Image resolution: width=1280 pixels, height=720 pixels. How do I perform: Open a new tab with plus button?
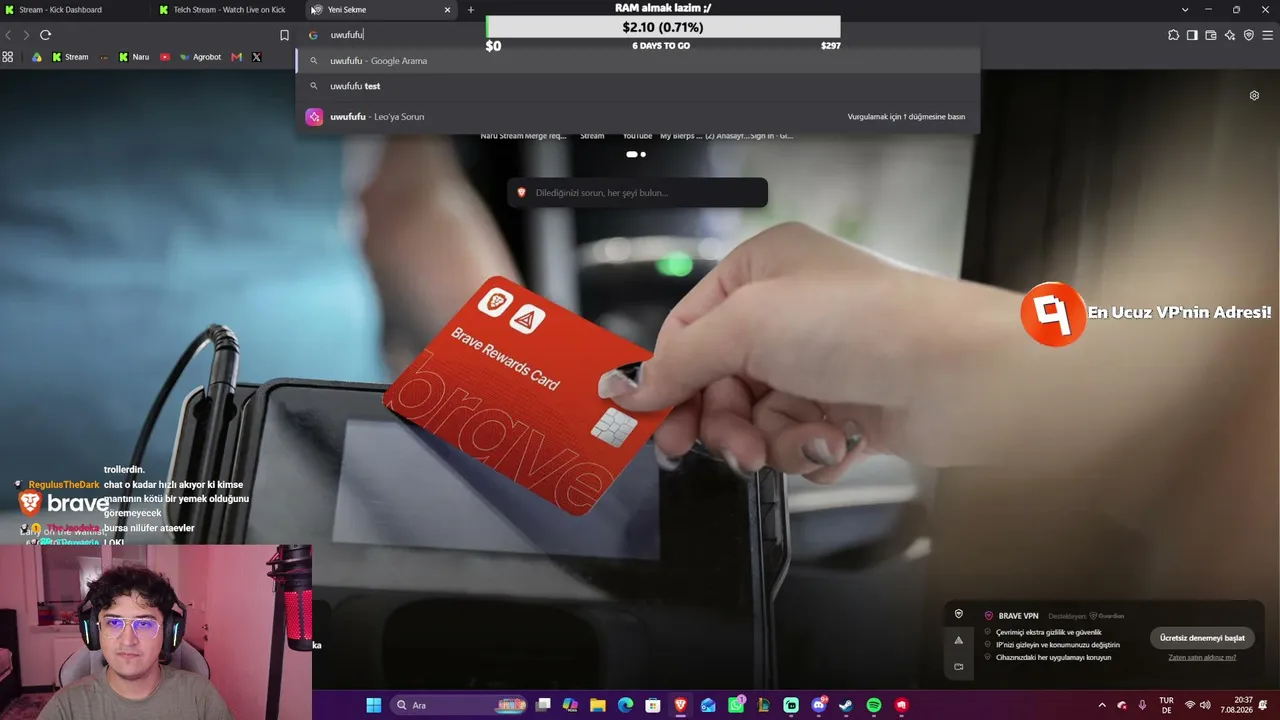point(471,10)
